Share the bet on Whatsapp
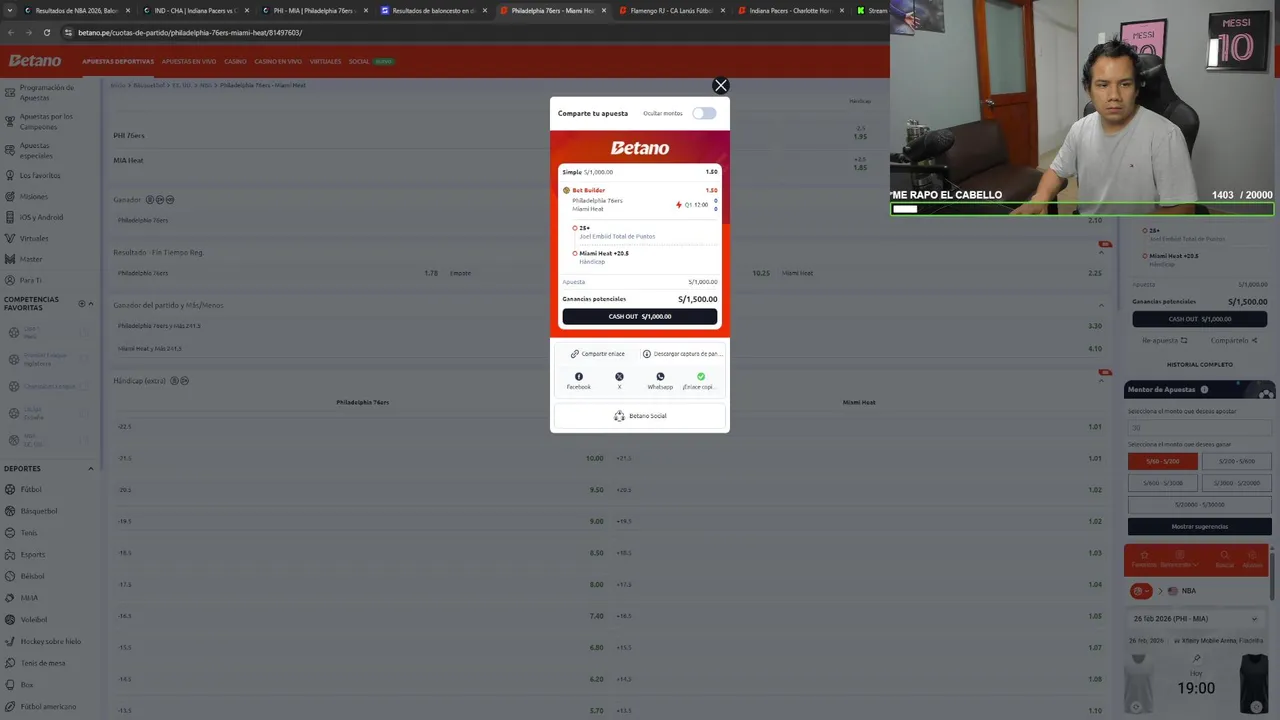Screen dimensions: 1280x720 (x=660, y=380)
